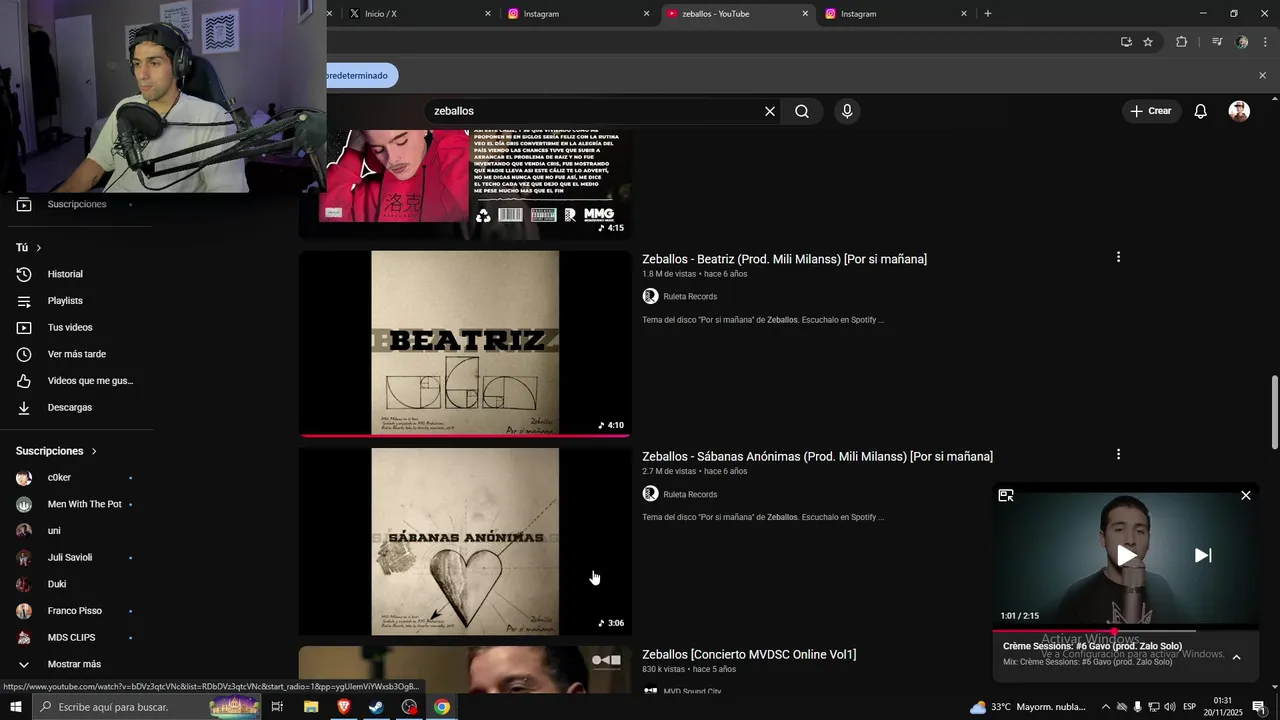Open Sábanas Anónimas video thumbnail

pyautogui.click(x=465, y=541)
